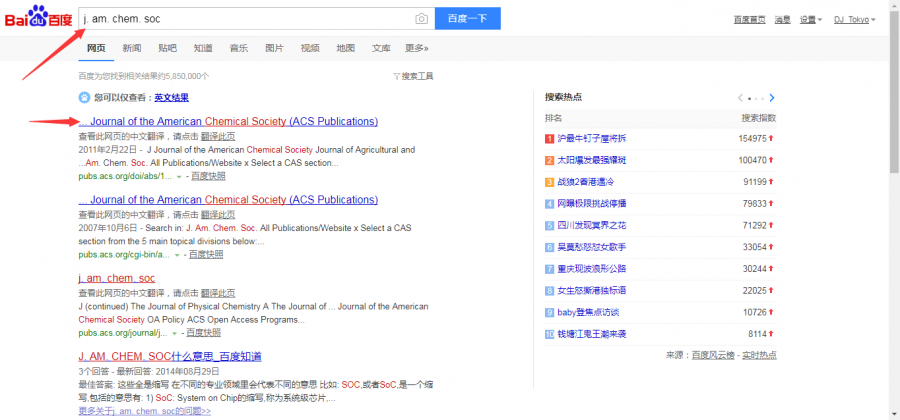Open the j_am_chem_soc result title
The image size is (900, 420).
pyautogui.click(x=117, y=278)
